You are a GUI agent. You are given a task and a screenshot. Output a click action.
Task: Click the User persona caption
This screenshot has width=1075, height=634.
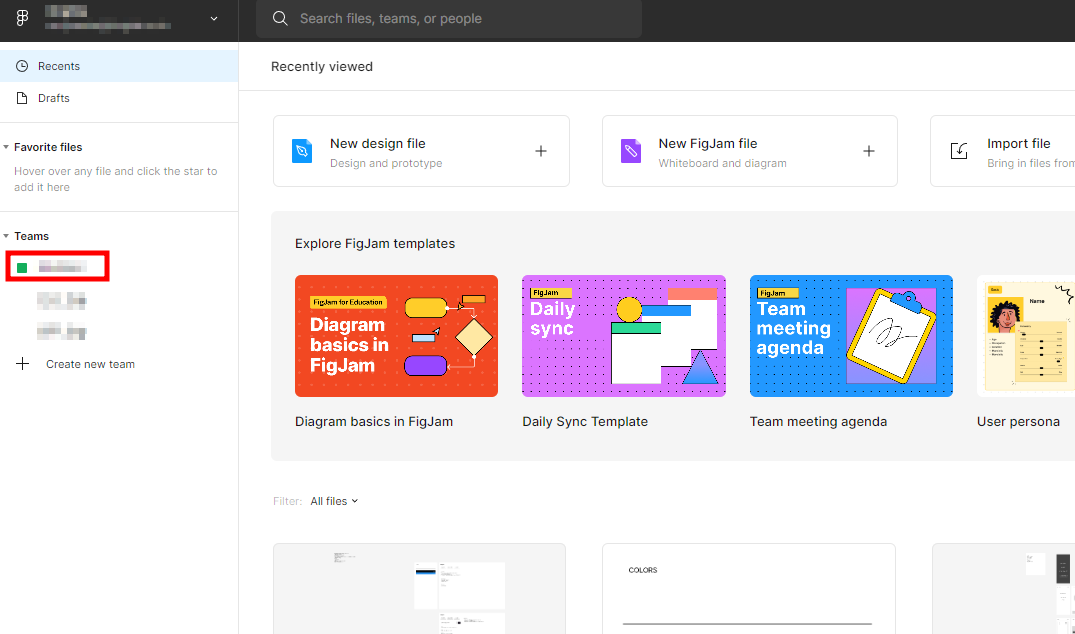[1018, 422]
